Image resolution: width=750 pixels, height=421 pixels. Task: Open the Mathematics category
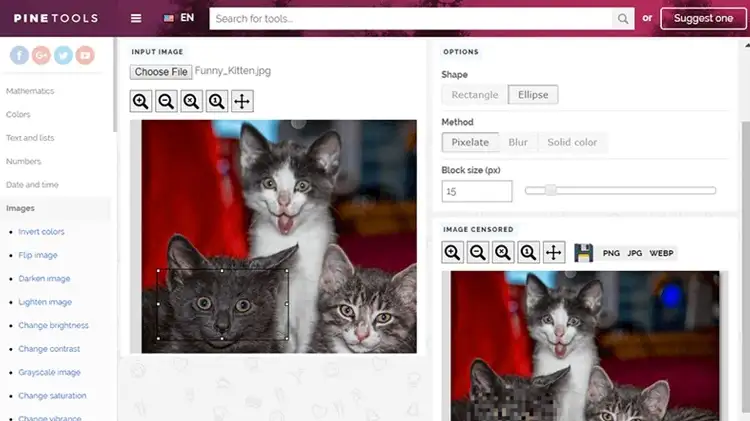click(30, 91)
